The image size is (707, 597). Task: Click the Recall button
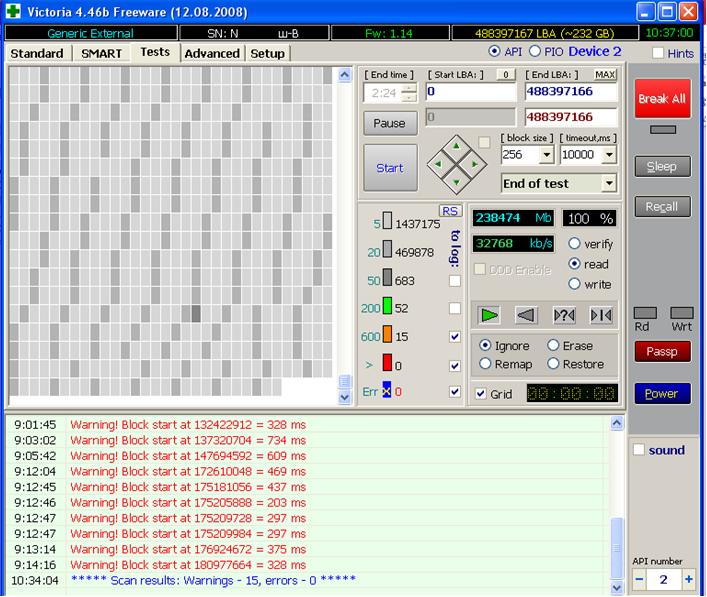[x=662, y=207]
